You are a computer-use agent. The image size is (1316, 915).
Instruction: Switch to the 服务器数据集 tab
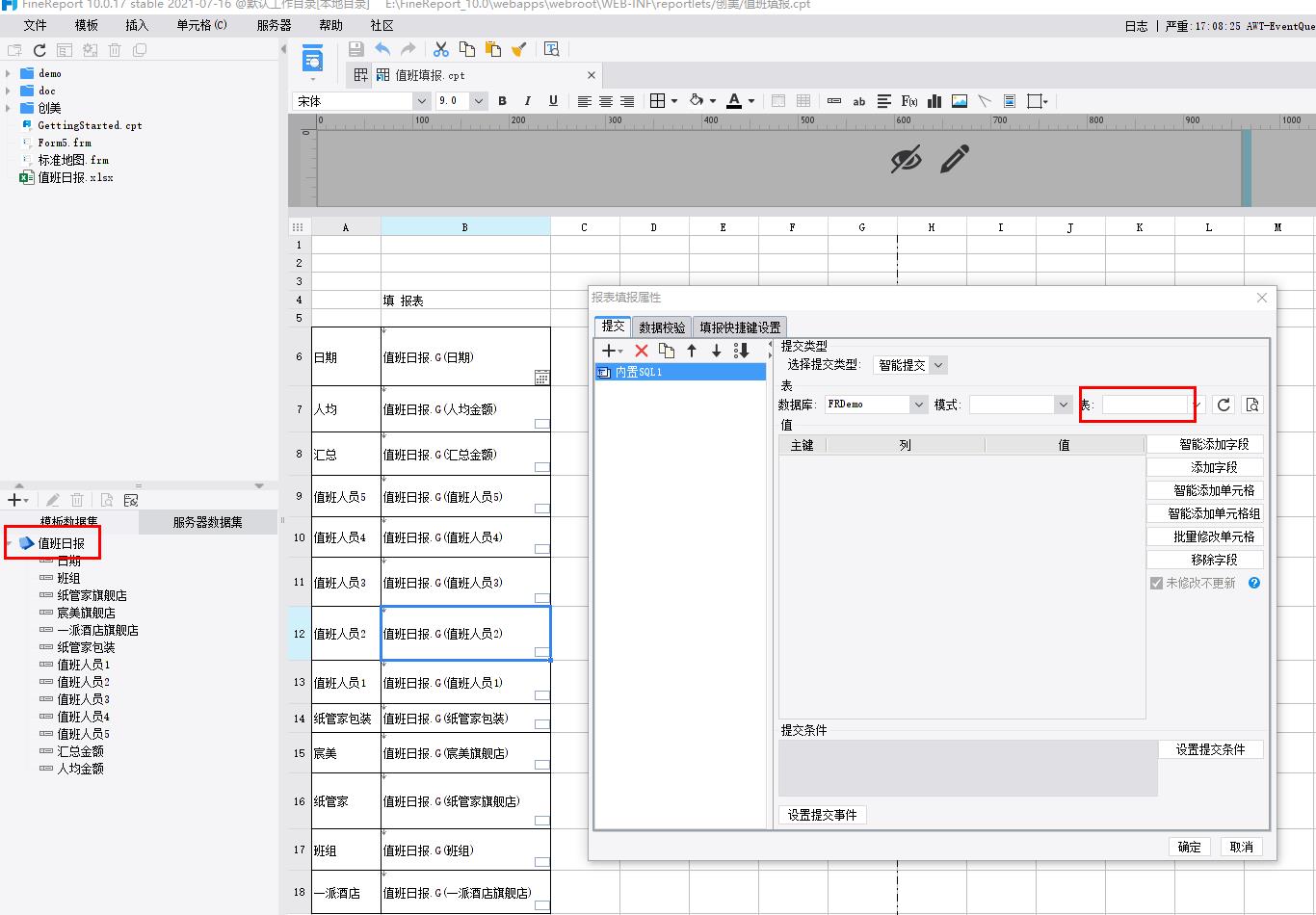[208, 522]
